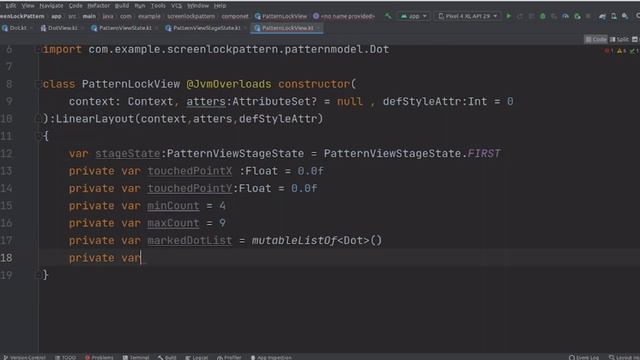Open the Run menu

pyautogui.click(x=140, y=6)
